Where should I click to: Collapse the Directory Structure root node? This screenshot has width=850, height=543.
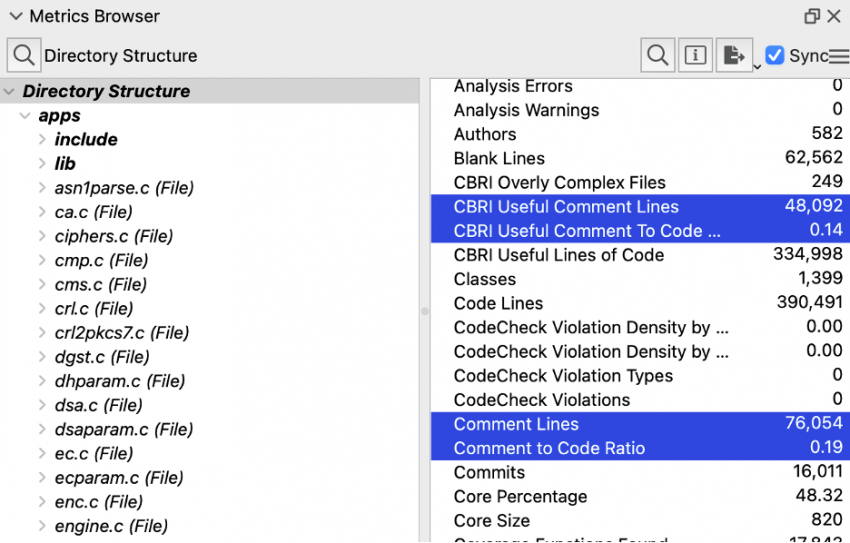pos(9,92)
